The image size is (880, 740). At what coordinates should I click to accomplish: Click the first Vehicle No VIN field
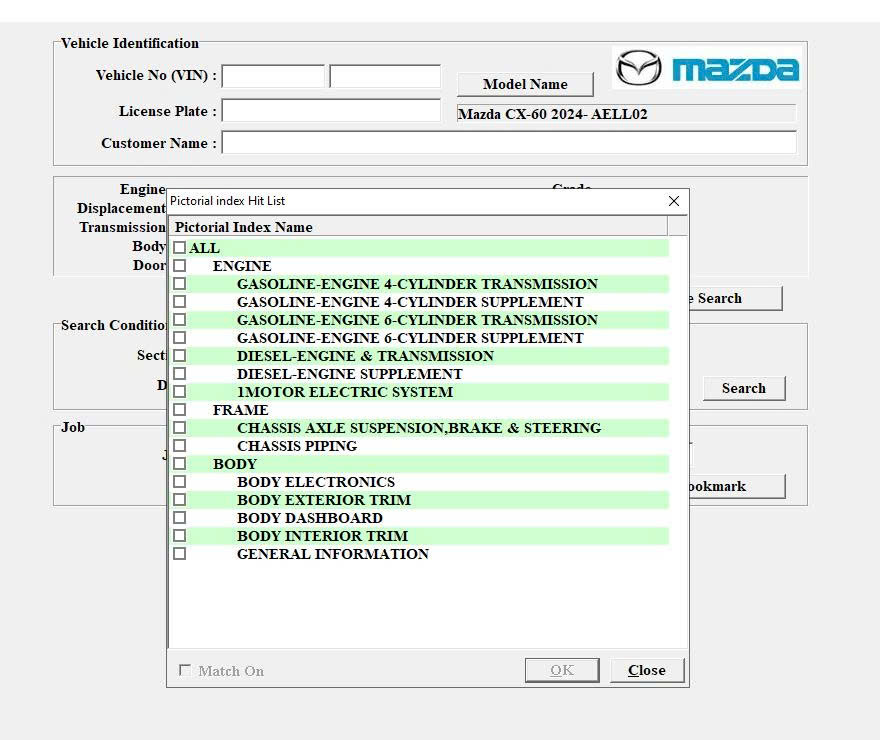pyautogui.click(x=273, y=76)
